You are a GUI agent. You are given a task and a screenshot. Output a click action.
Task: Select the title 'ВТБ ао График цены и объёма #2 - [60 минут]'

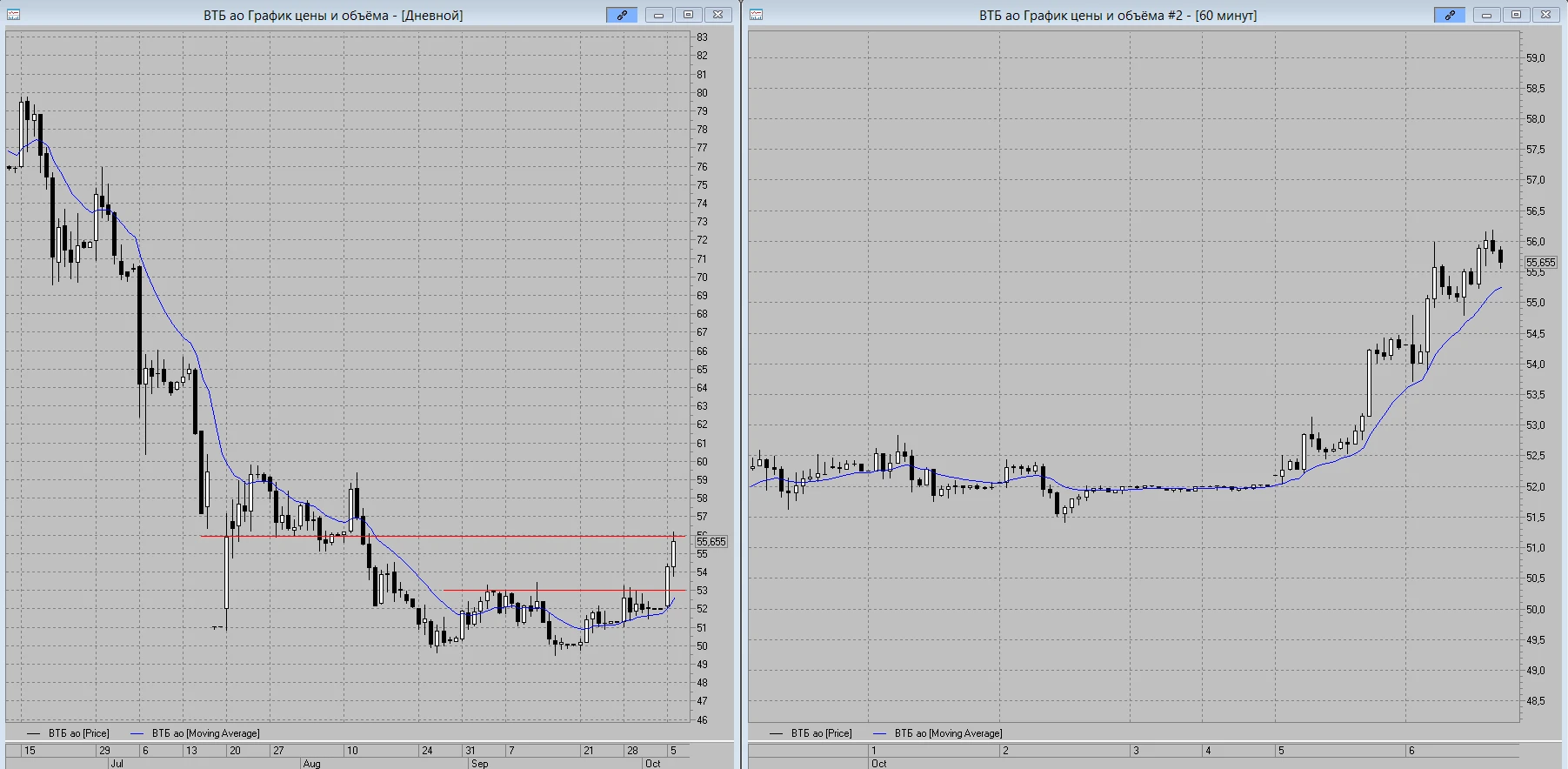[1118, 16]
